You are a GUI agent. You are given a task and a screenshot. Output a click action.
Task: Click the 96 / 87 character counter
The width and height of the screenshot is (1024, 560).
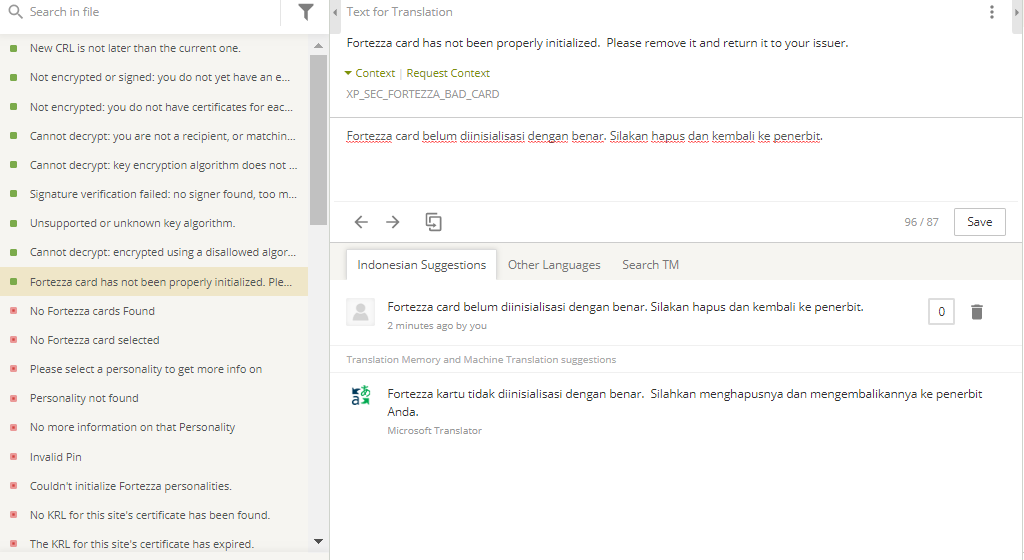pyautogui.click(x=921, y=222)
